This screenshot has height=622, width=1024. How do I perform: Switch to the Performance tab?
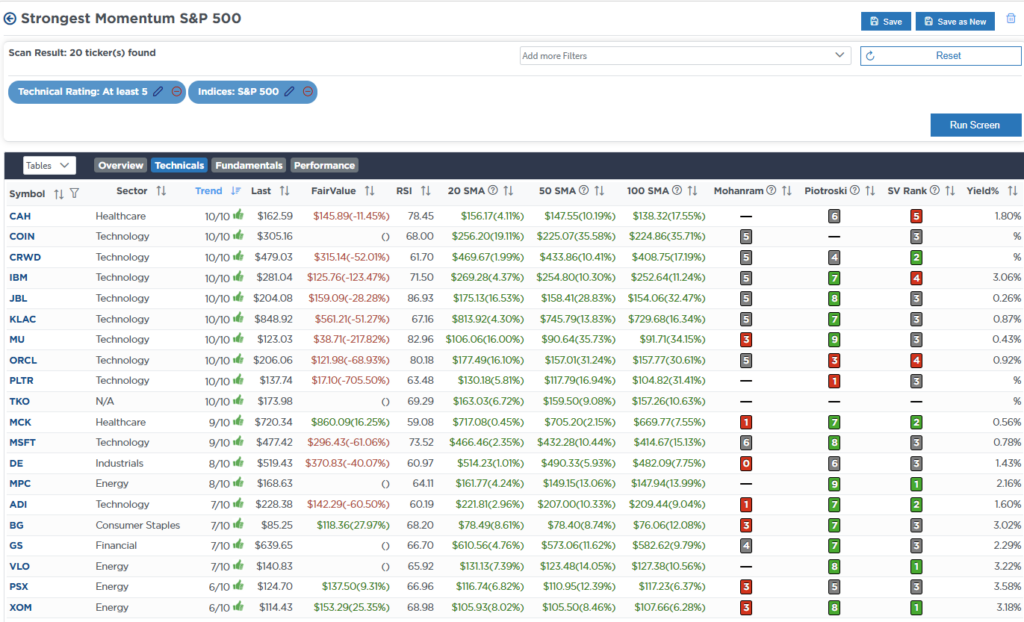(325, 165)
